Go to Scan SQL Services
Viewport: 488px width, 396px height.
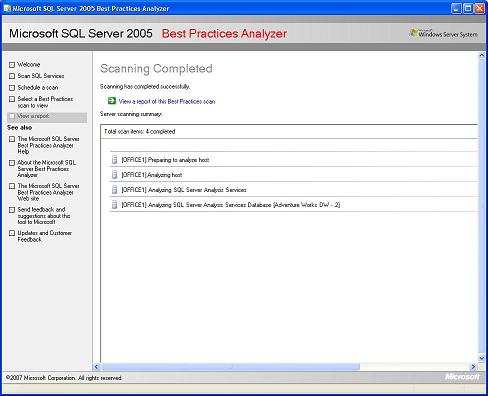(41, 76)
